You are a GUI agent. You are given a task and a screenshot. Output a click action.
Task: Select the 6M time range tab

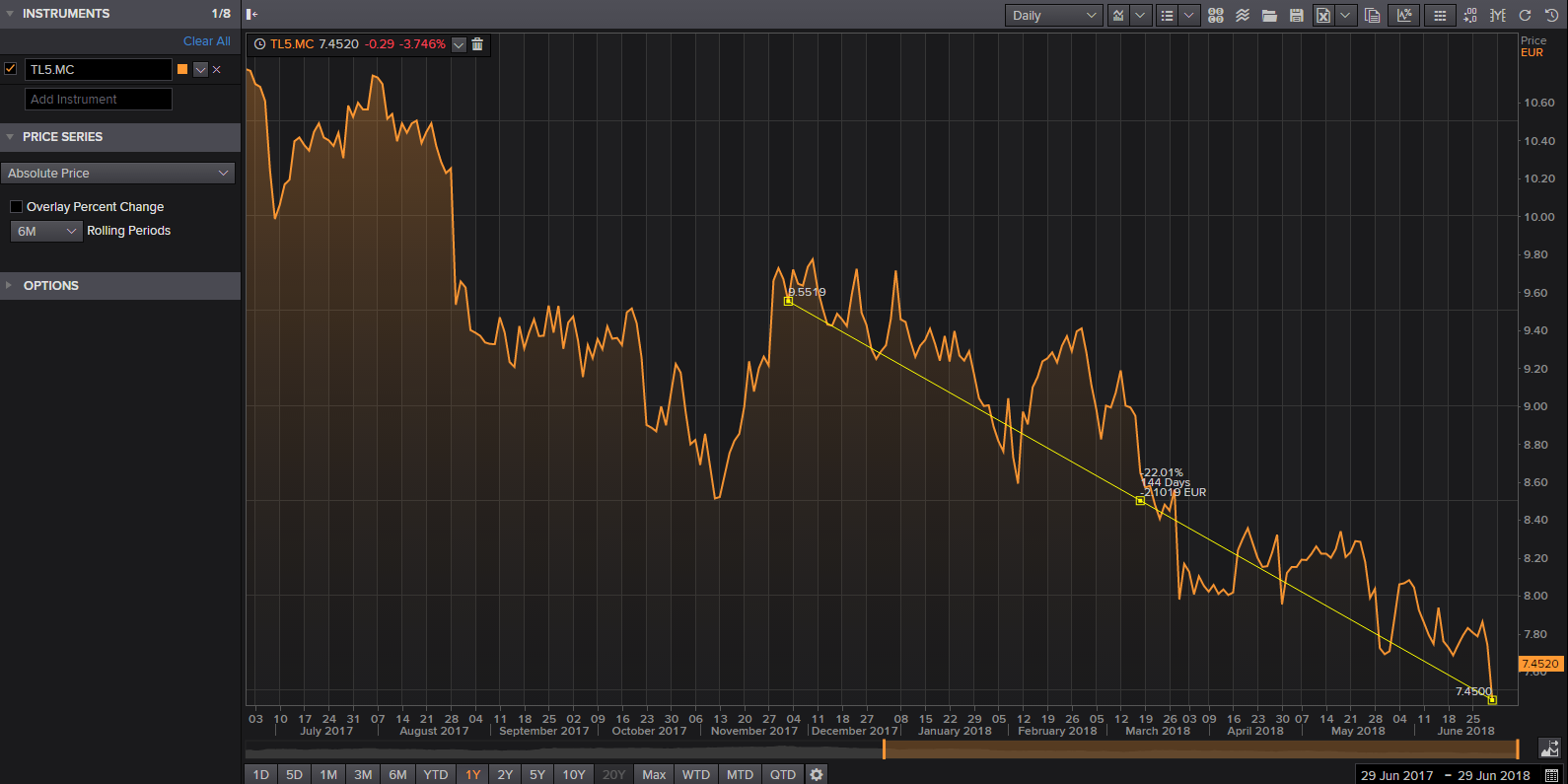tap(397, 774)
